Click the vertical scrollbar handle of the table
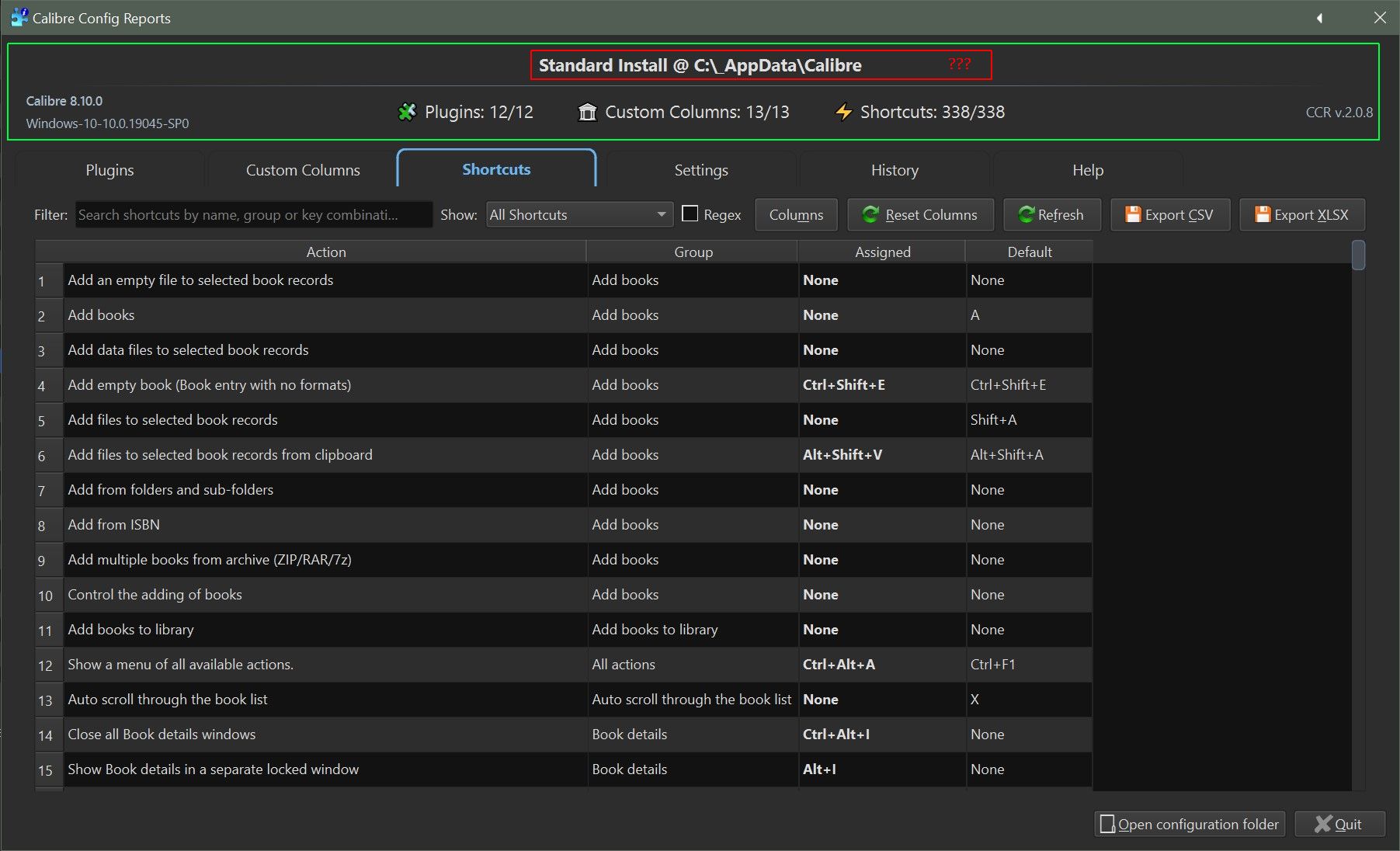This screenshot has height=851, width=1400. pyautogui.click(x=1358, y=255)
